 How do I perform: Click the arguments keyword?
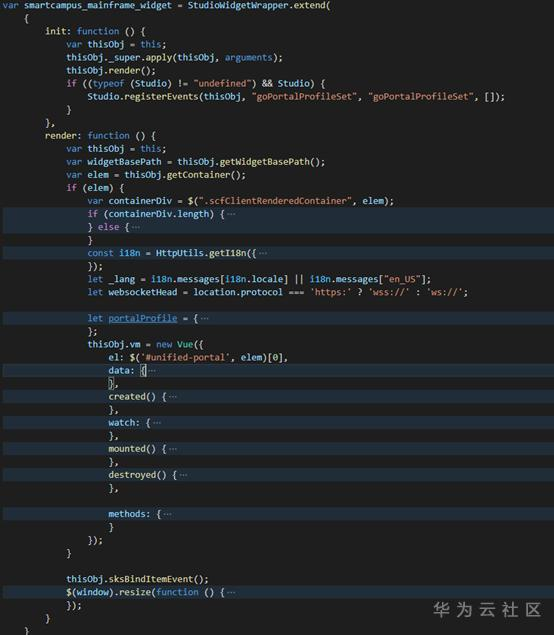point(249,58)
